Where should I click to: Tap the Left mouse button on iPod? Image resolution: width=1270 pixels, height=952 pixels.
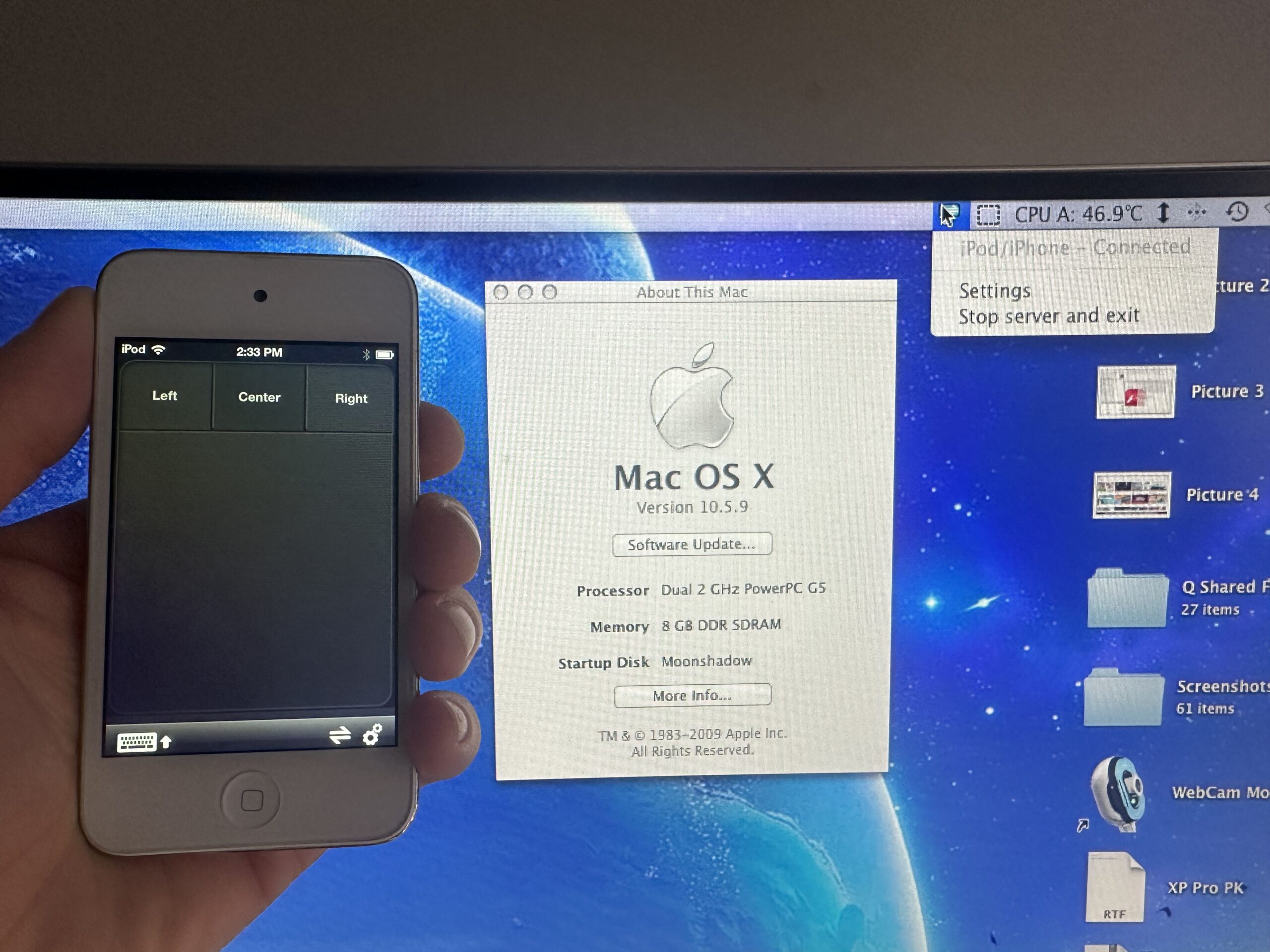pyautogui.click(x=165, y=396)
